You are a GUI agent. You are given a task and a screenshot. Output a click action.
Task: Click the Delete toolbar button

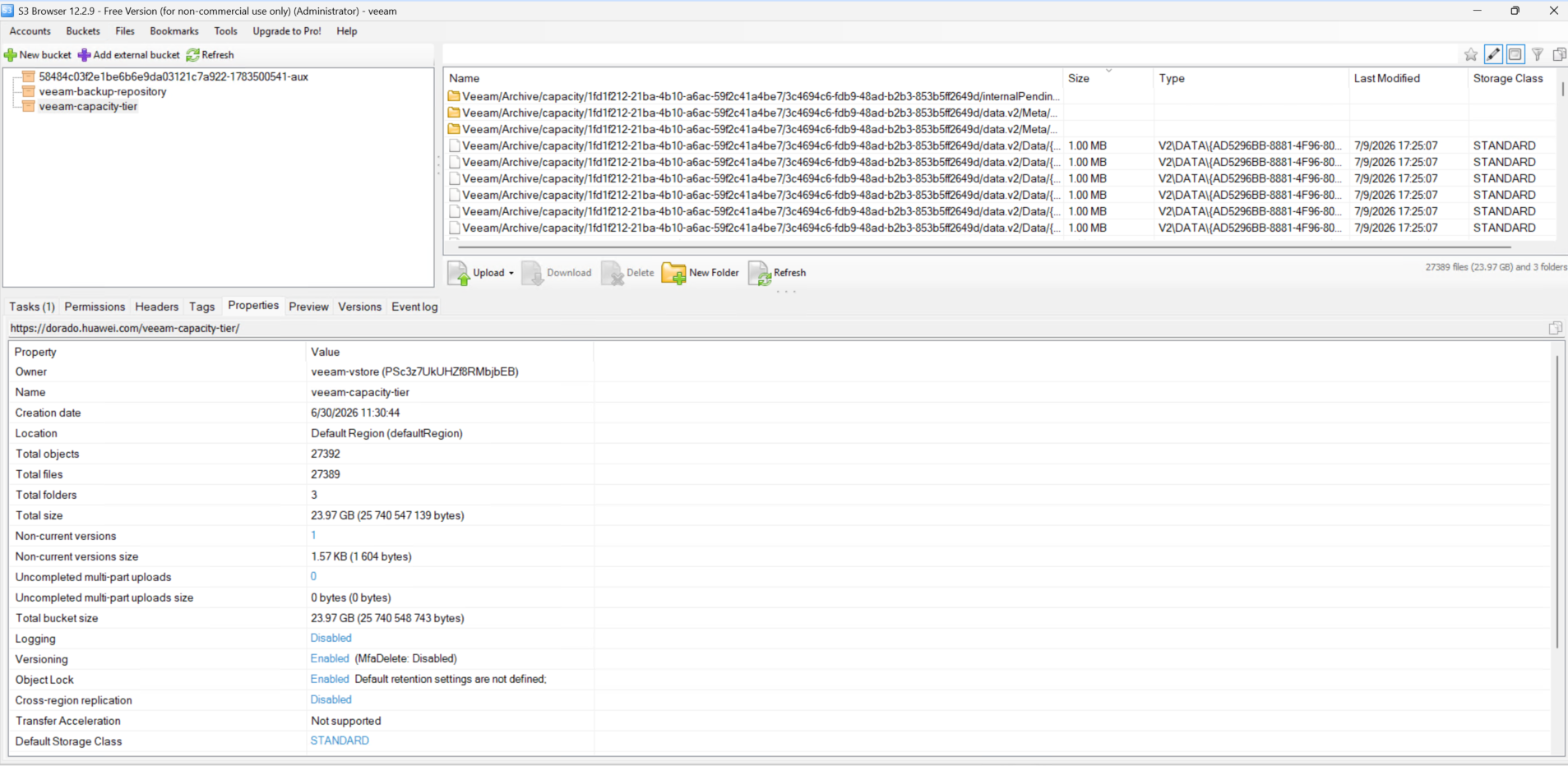(627, 273)
